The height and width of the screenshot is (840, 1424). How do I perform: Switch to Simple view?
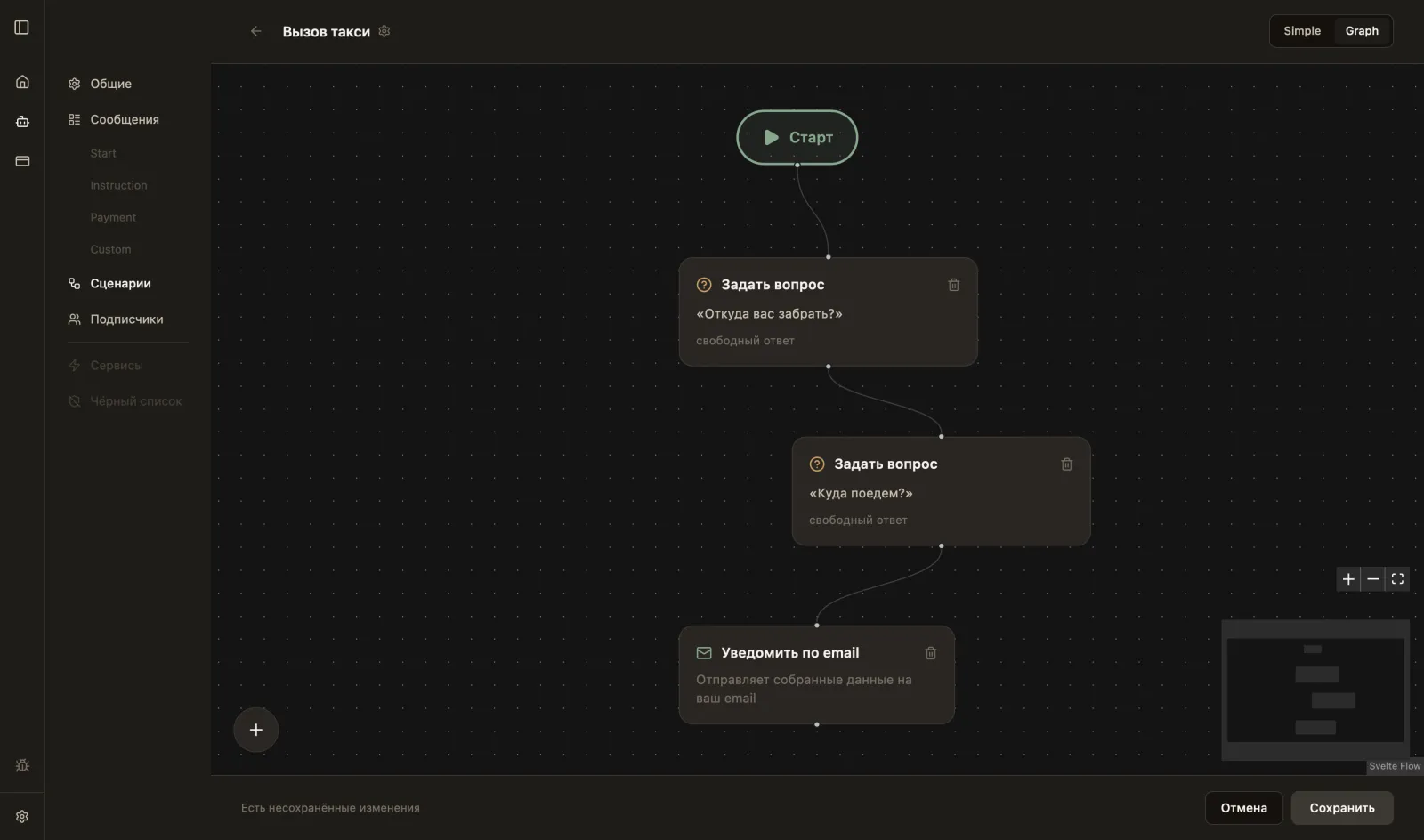pos(1302,31)
